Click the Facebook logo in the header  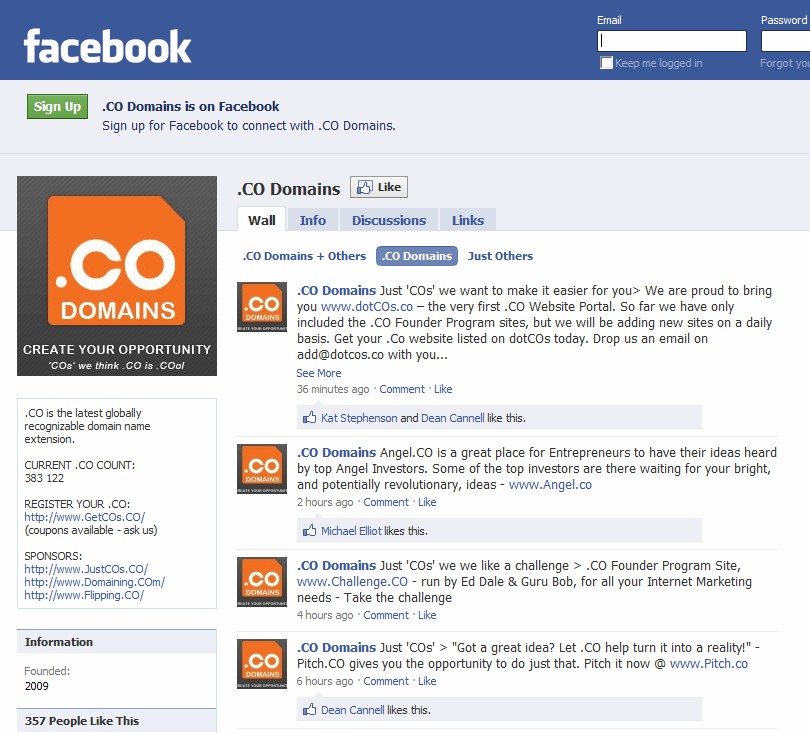tap(107, 46)
